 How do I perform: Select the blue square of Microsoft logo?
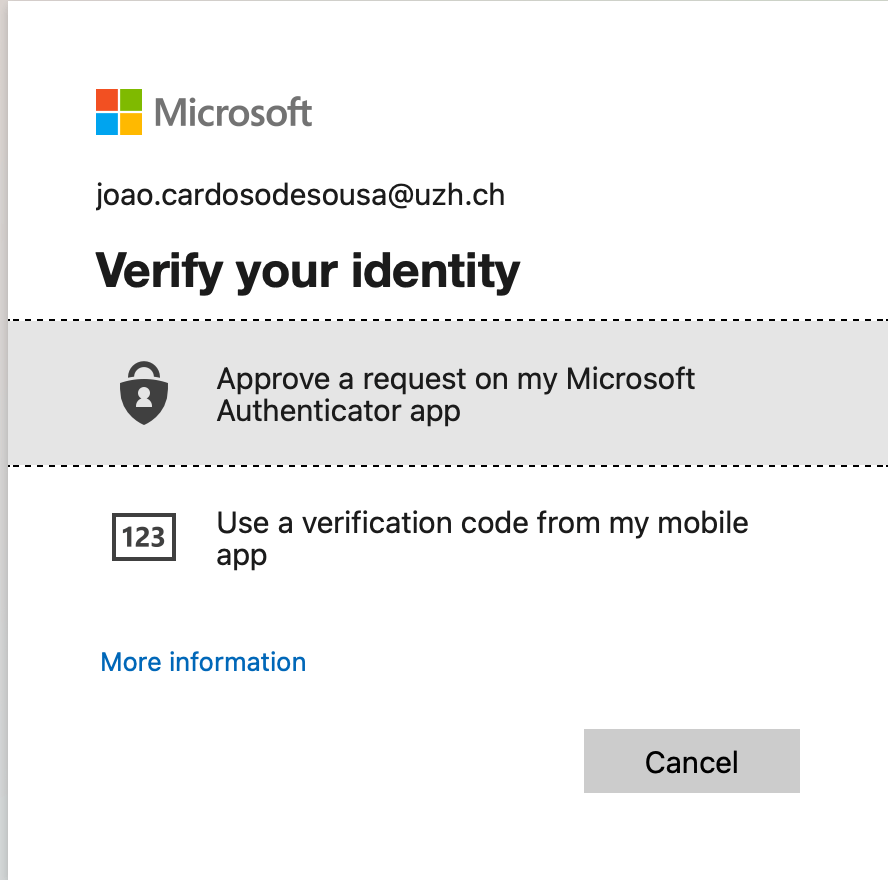click(x=107, y=124)
